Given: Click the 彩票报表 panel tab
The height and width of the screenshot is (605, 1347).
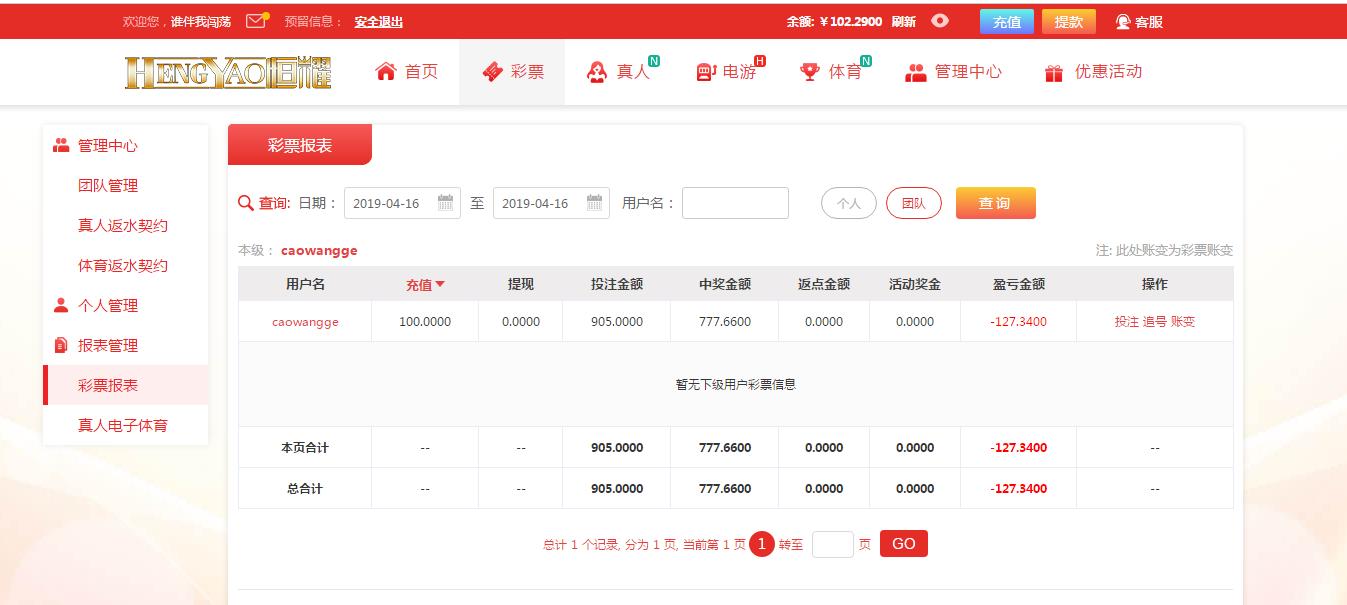Looking at the screenshot, I should pos(300,145).
